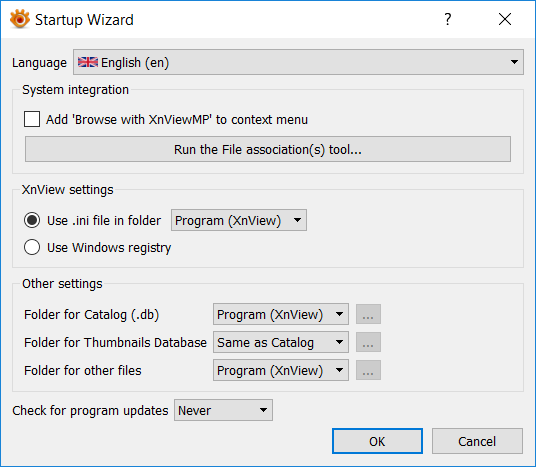Select Use Windows registry option
This screenshot has height=467, width=536.
(x=32, y=247)
